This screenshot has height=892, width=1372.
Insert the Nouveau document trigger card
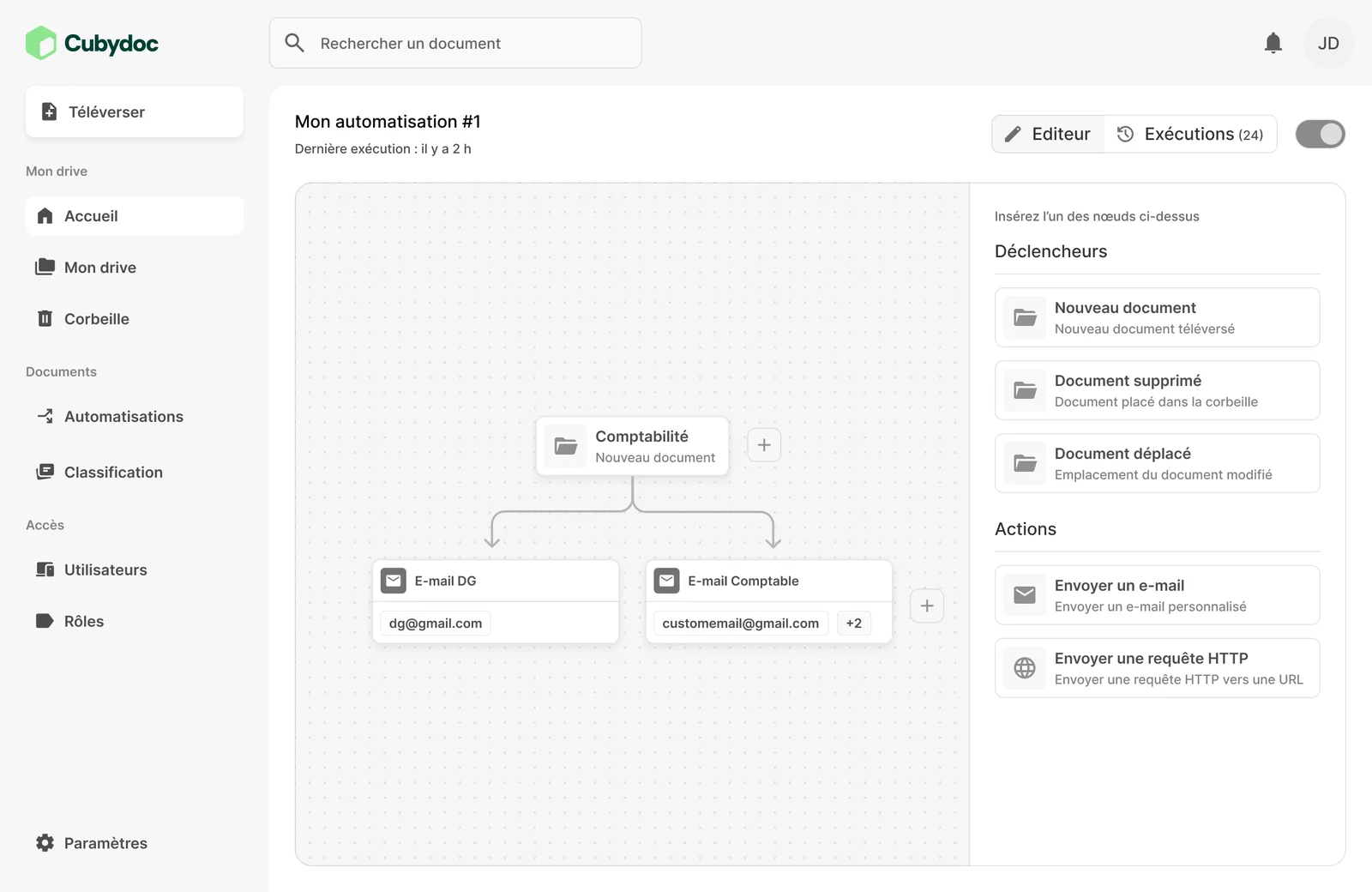click(x=1157, y=317)
